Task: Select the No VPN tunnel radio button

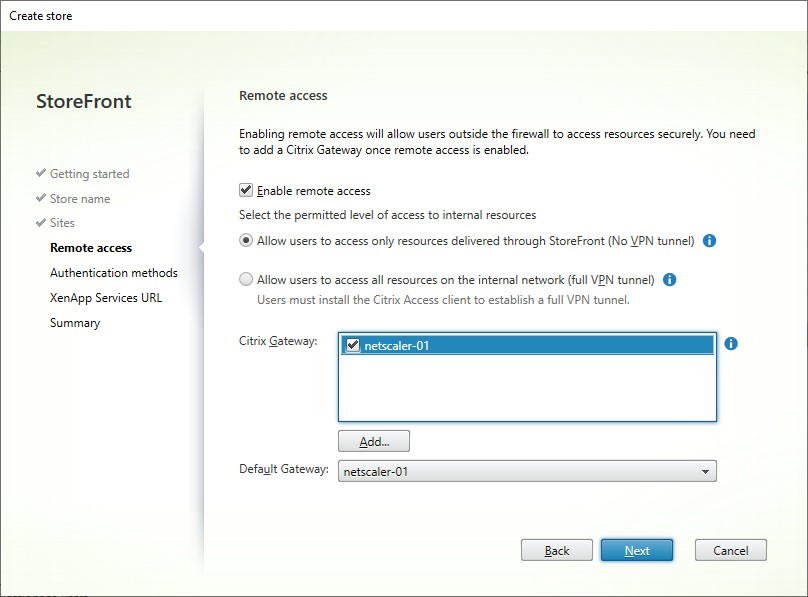Action: pyautogui.click(x=244, y=240)
